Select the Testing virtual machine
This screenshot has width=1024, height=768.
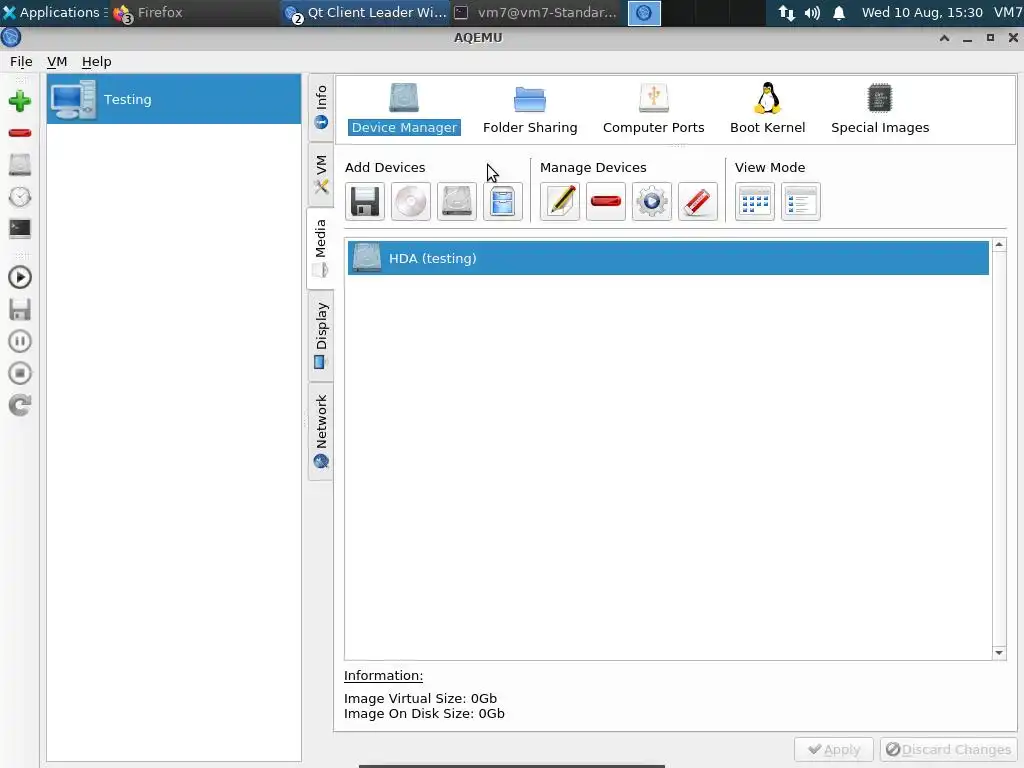click(x=174, y=99)
